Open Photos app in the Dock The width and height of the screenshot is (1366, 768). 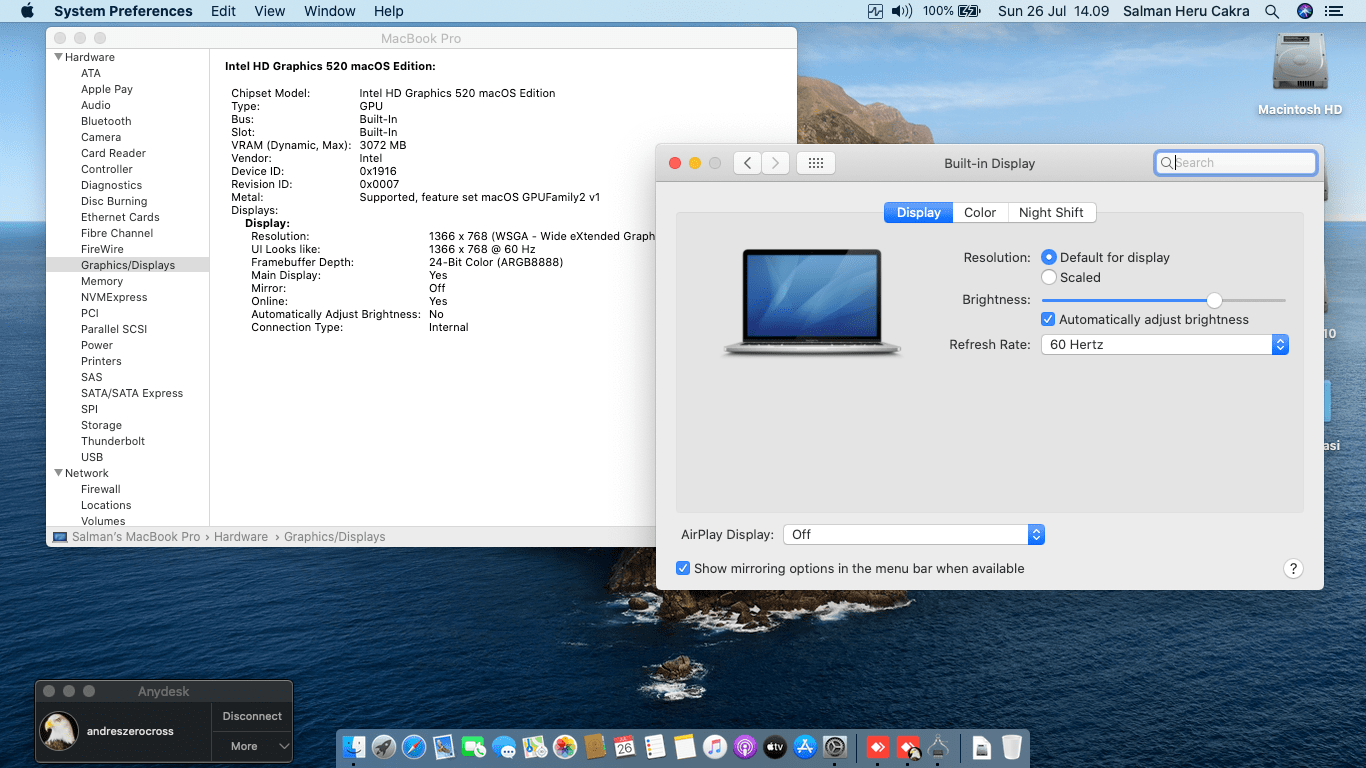565,747
